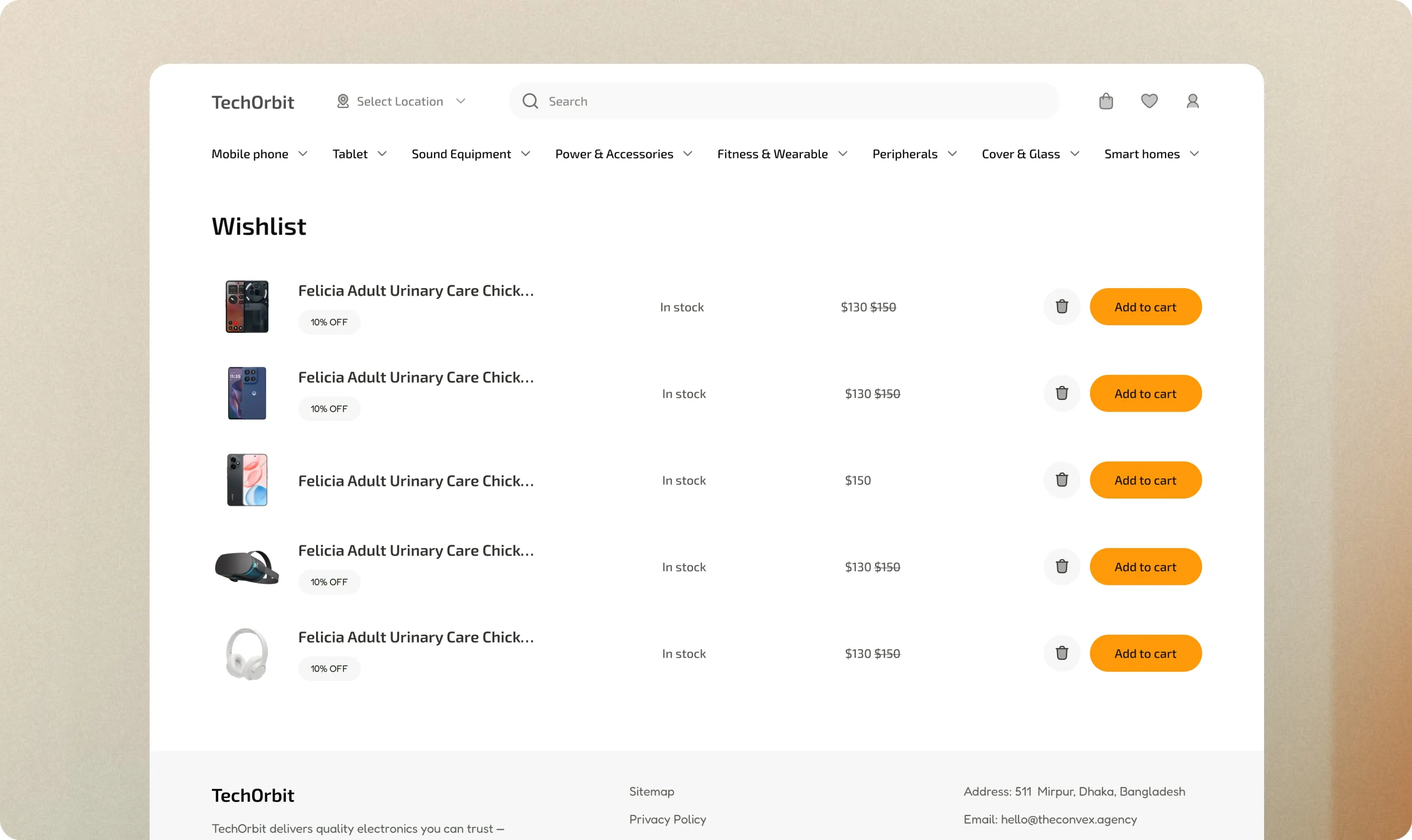The image size is (1412, 840).
Task: Add the blue phone to cart
Action: pos(1145,394)
